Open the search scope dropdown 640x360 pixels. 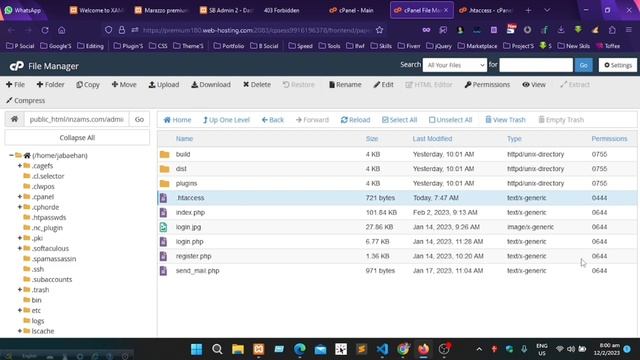pyautogui.click(x=454, y=65)
